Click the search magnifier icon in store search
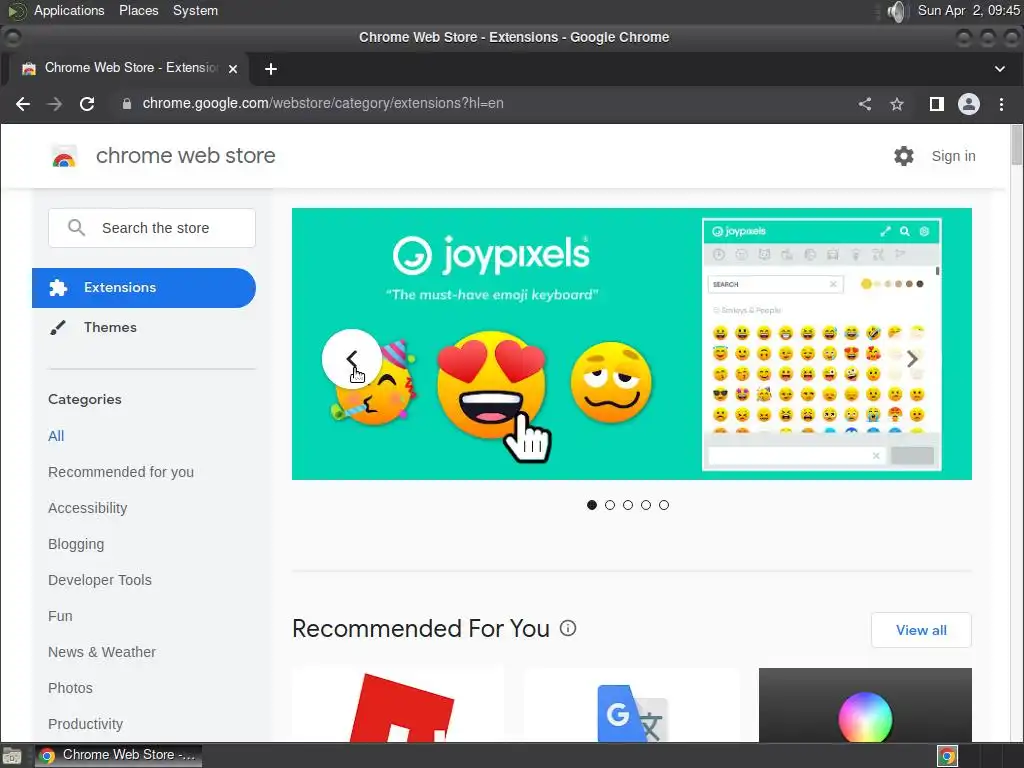 (x=76, y=227)
